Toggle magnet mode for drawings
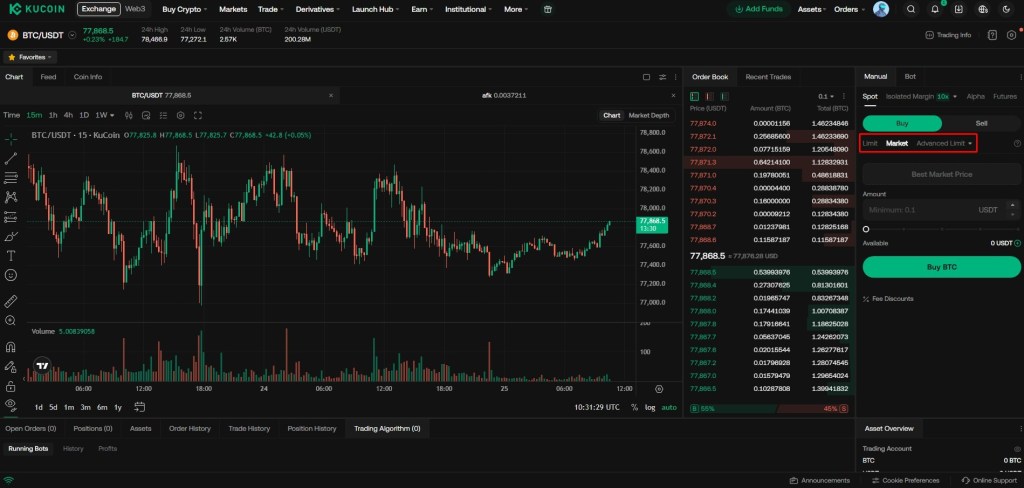Image resolution: width=1024 pixels, height=488 pixels. pyautogui.click(x=10, y=347)
